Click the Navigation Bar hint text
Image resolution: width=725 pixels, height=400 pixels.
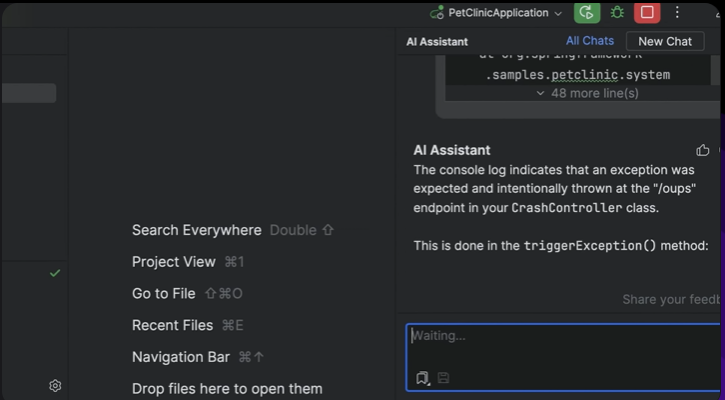coord(181,357)
